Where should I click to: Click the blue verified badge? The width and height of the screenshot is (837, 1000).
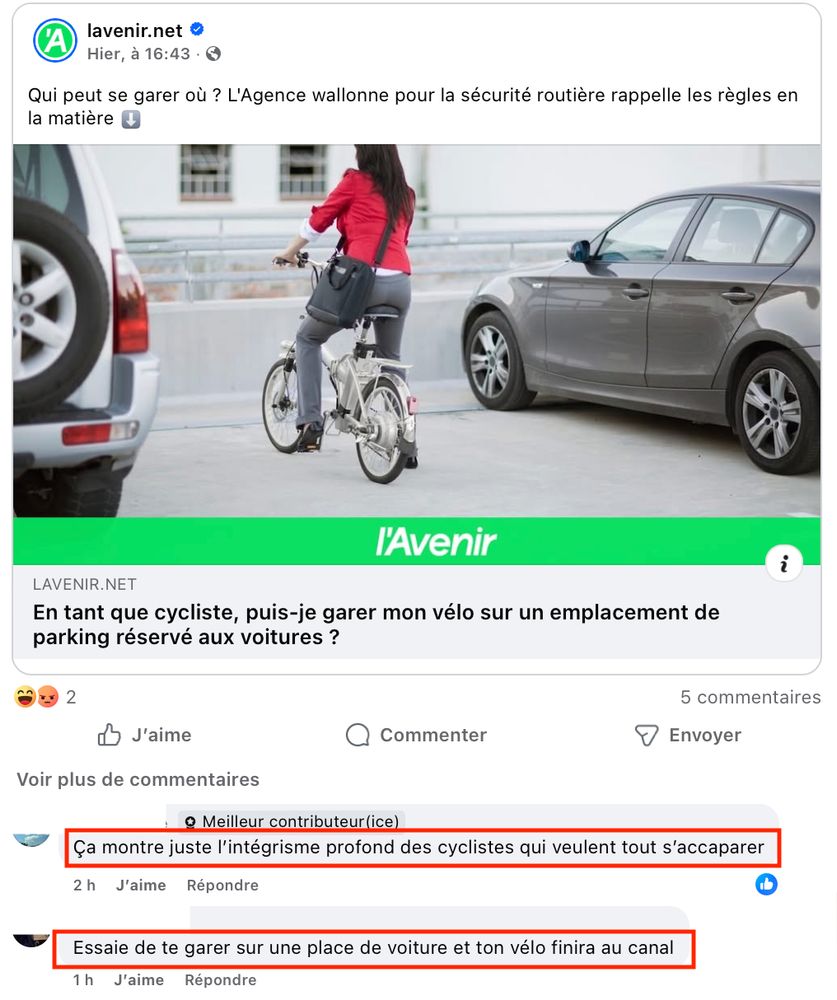[x=197, y=29]
